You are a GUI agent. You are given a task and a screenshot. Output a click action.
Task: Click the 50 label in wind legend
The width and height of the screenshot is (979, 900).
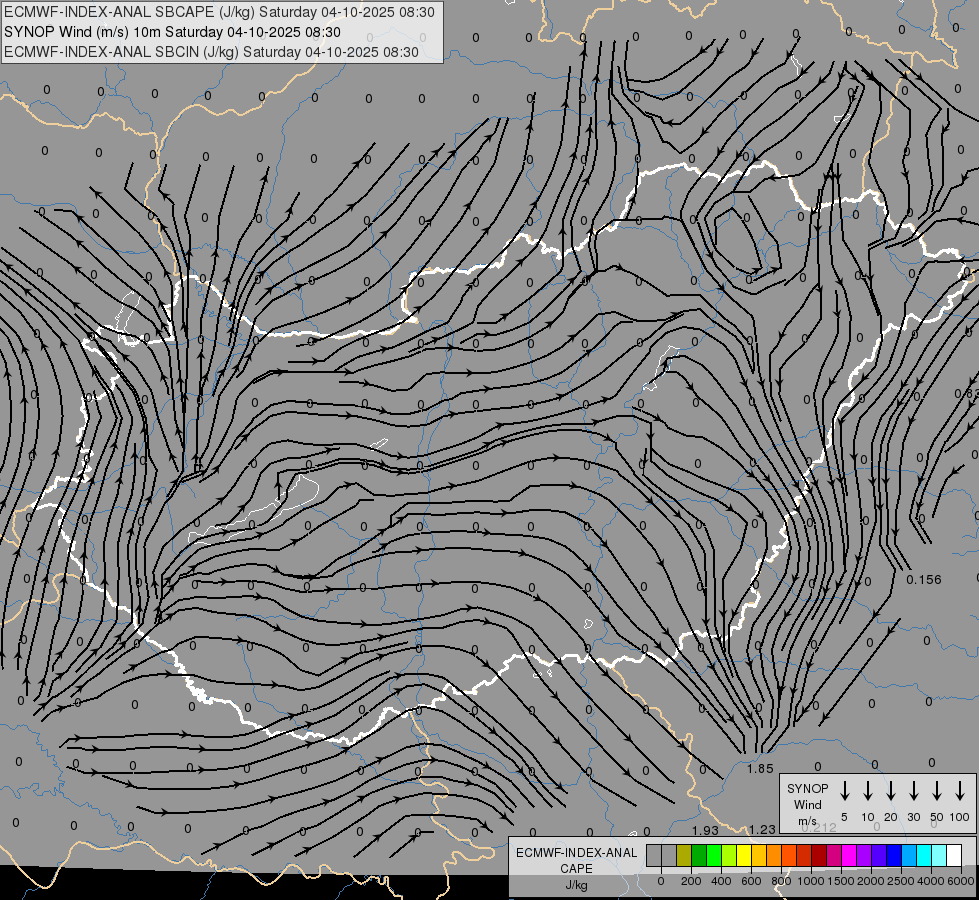coord(937,817)
